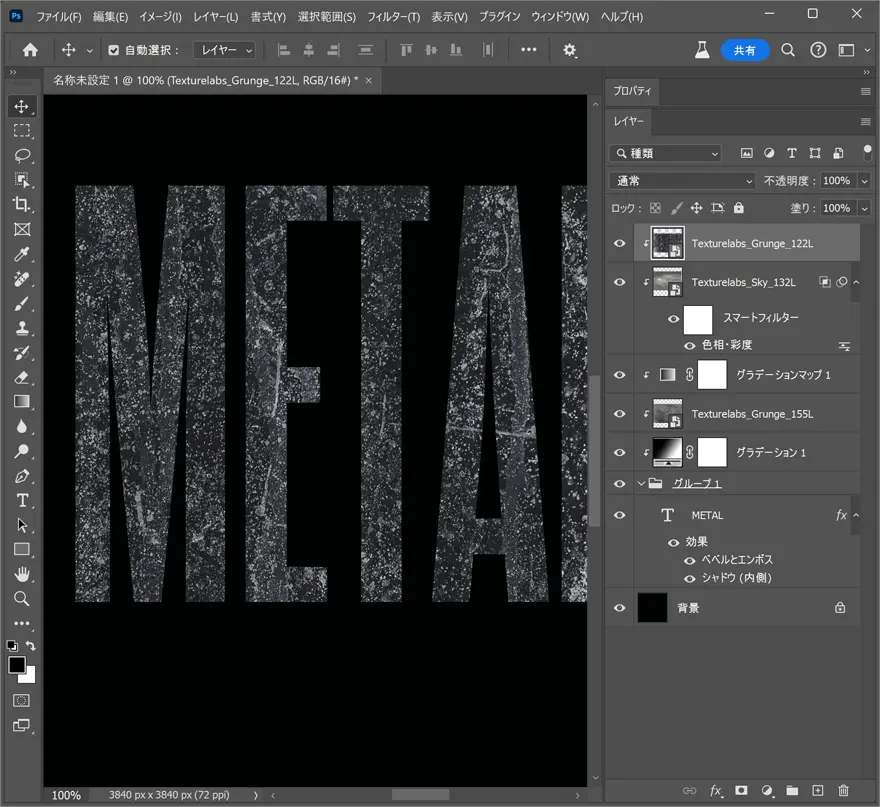The height and width of the screenshot is (807, 880).
Task: Switch to the プロパティ panel tab
Action: pyautogui.click(x=632, y=91)
